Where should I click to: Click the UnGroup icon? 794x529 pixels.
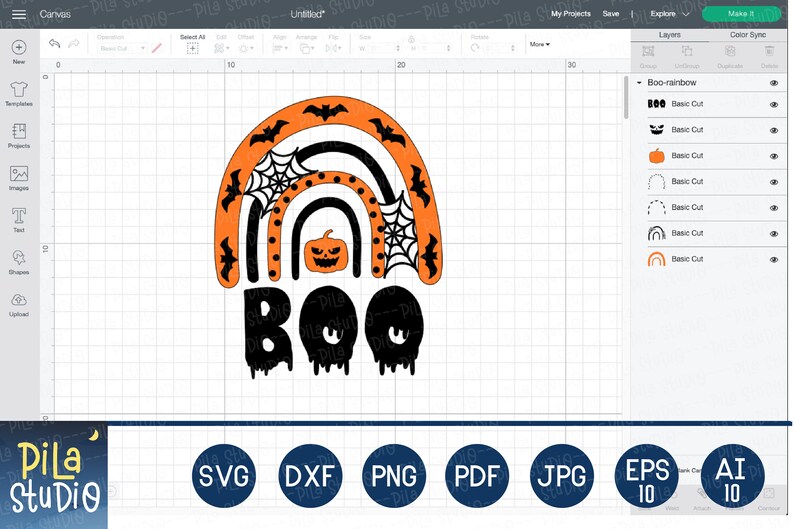click(x=687, y=51)
